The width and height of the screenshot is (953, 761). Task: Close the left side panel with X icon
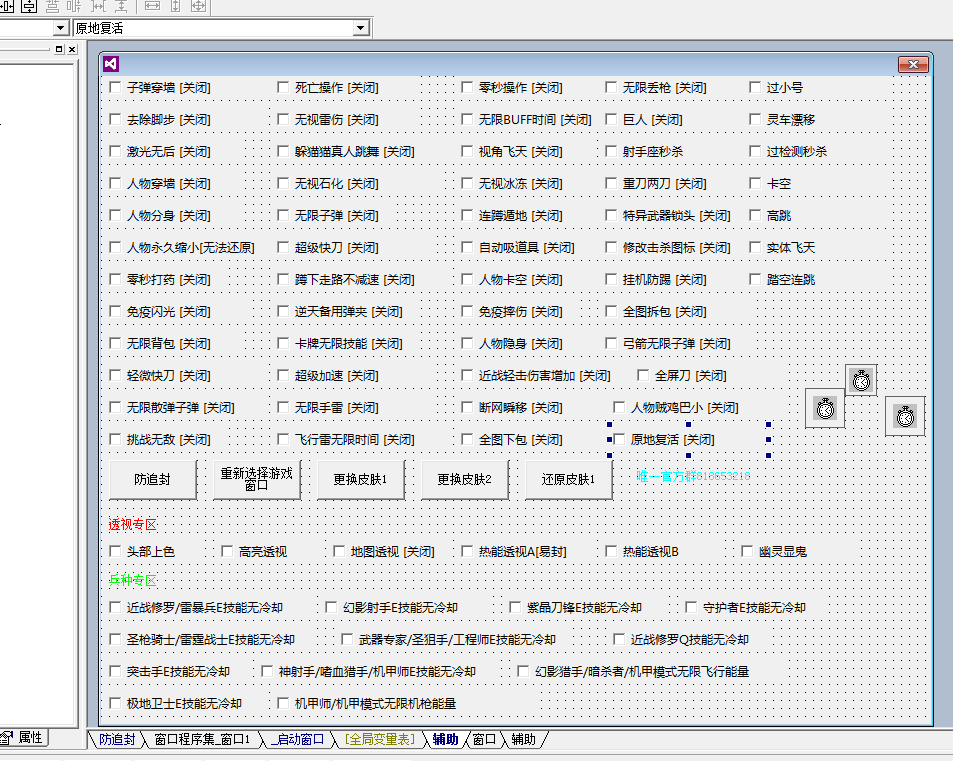tap(71, 49)
